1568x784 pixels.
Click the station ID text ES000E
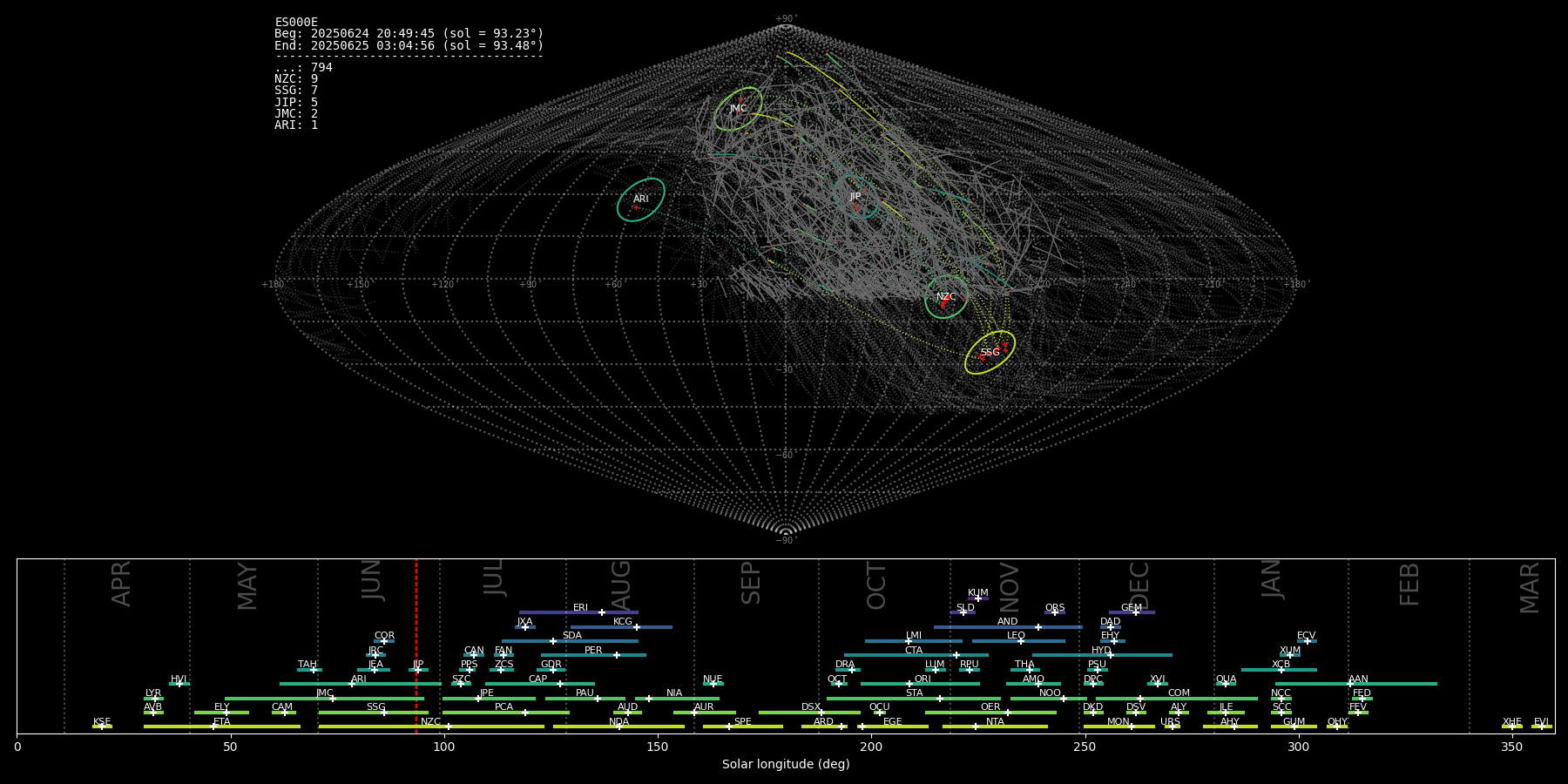[296, 23]
